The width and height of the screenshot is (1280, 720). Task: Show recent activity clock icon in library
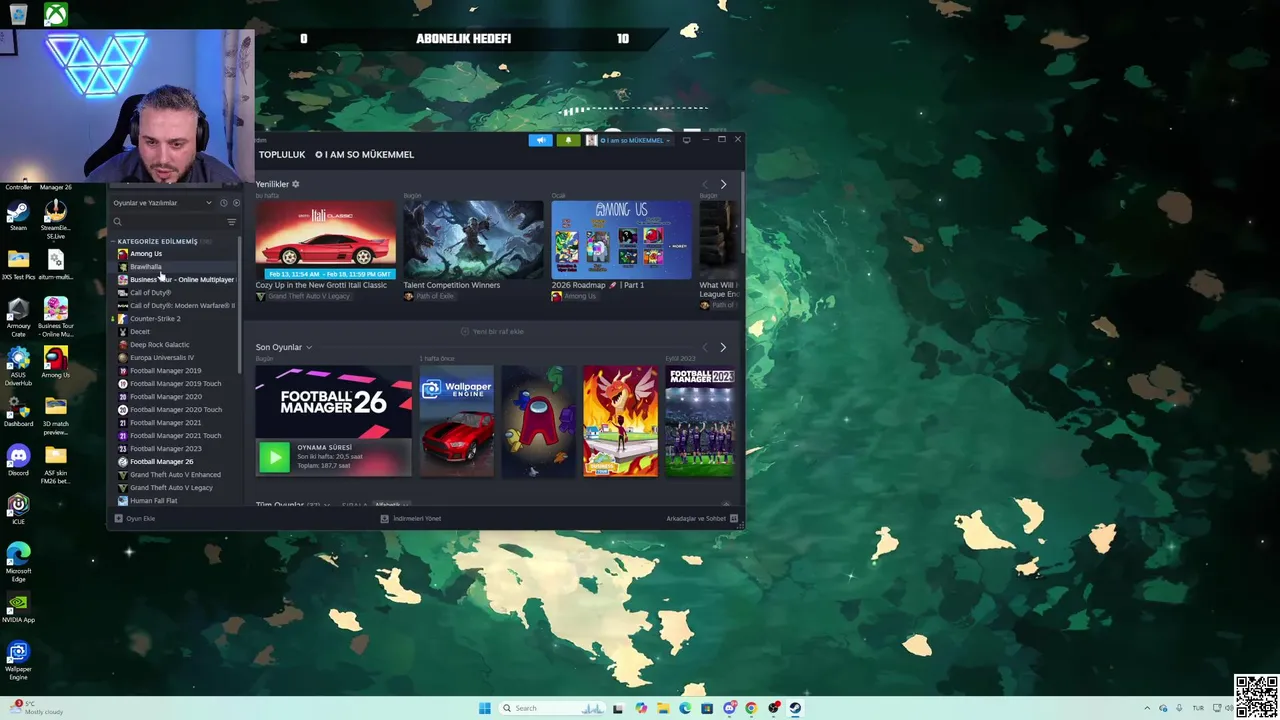pos(223,203)
